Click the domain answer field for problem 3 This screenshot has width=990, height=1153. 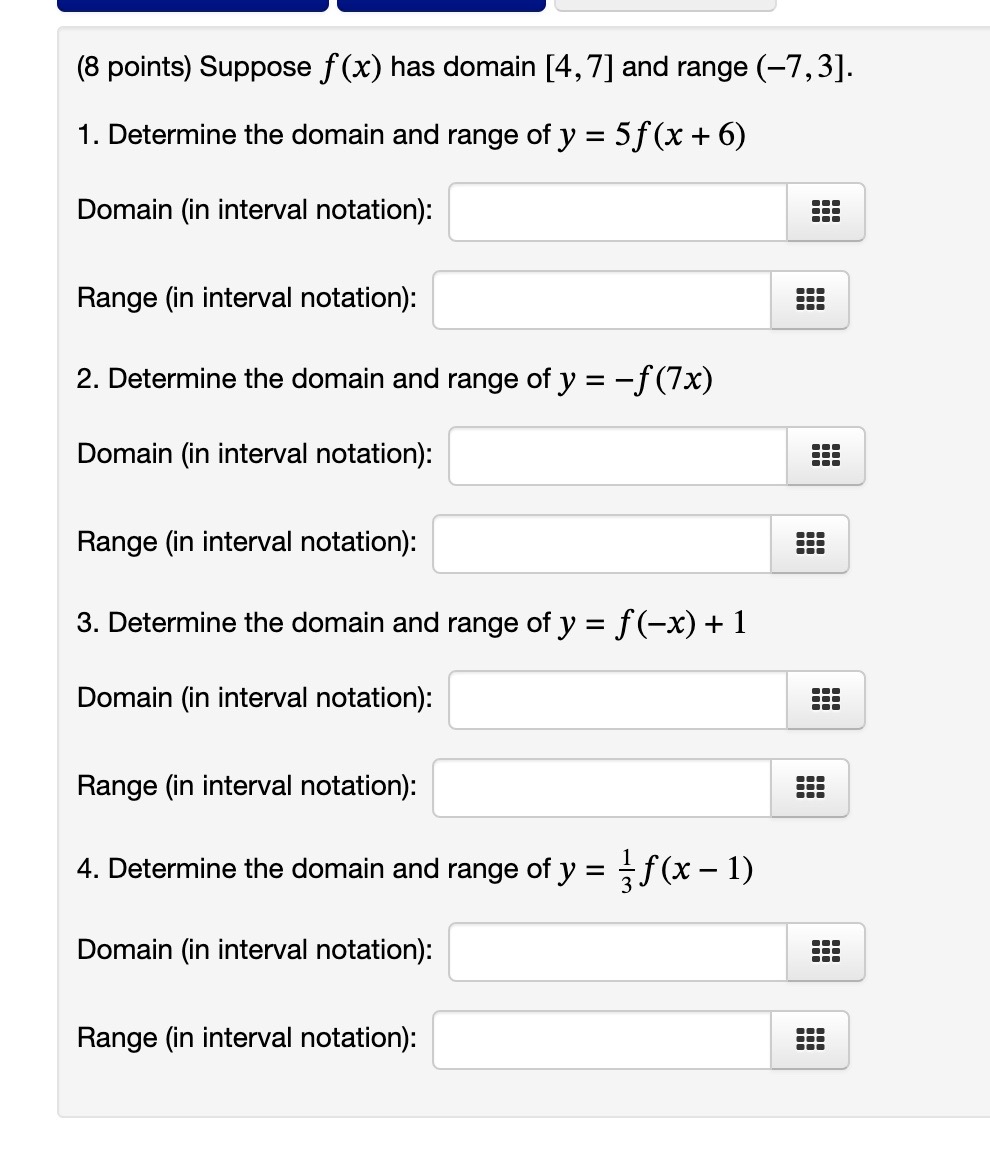[615, 700]
